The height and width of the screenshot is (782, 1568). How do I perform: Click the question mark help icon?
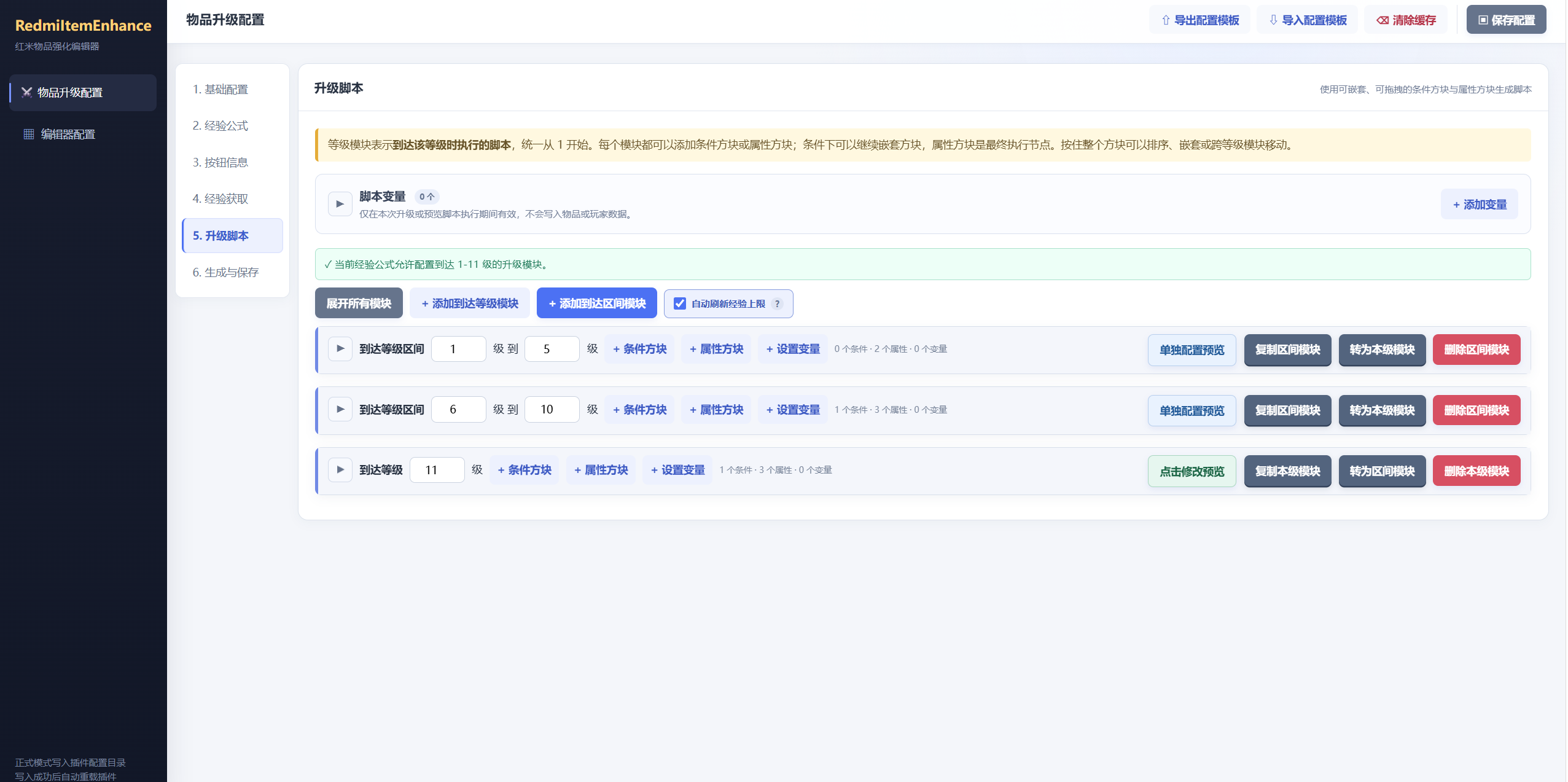click(777, 304)
